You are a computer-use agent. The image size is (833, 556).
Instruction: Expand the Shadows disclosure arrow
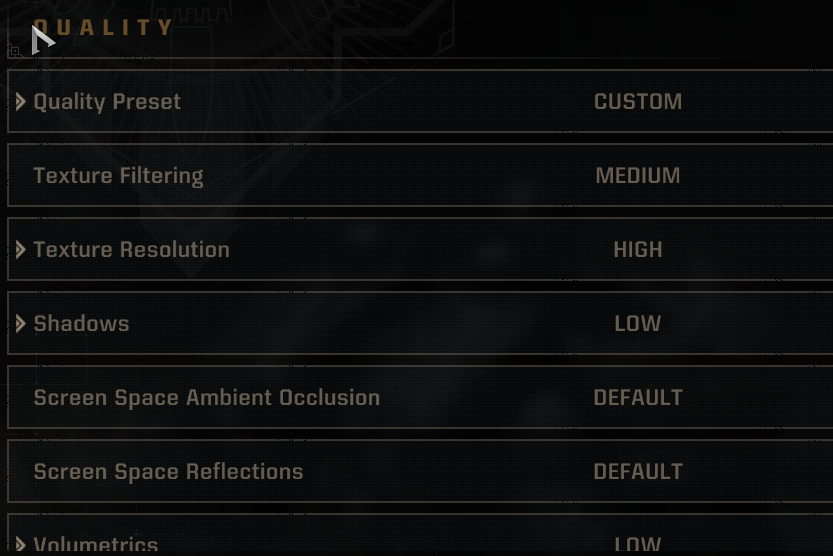click(x=21, y=323)
